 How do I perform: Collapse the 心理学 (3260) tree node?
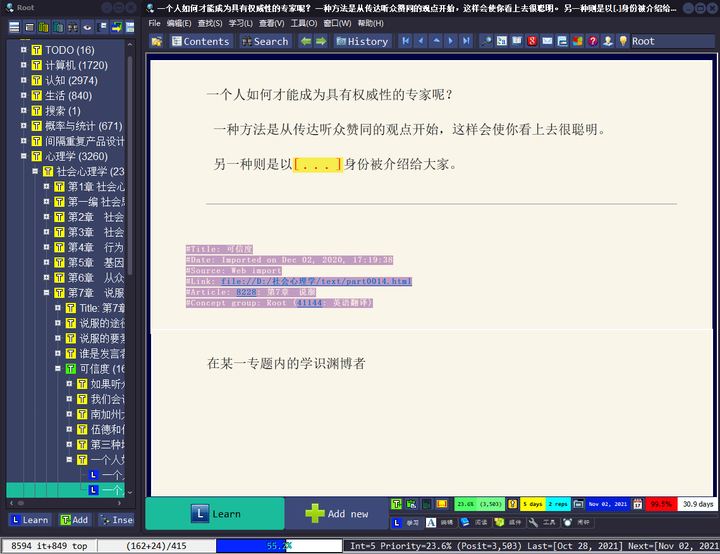coord(23,156)
